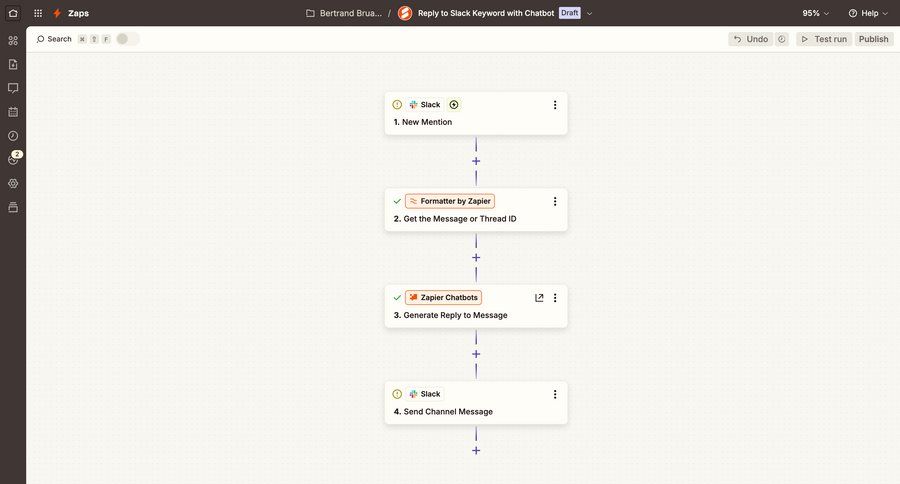The height and width of the screenshot is (484, 900).
Task: Open Zap history clock in sidebar
Action: (13, 135)
